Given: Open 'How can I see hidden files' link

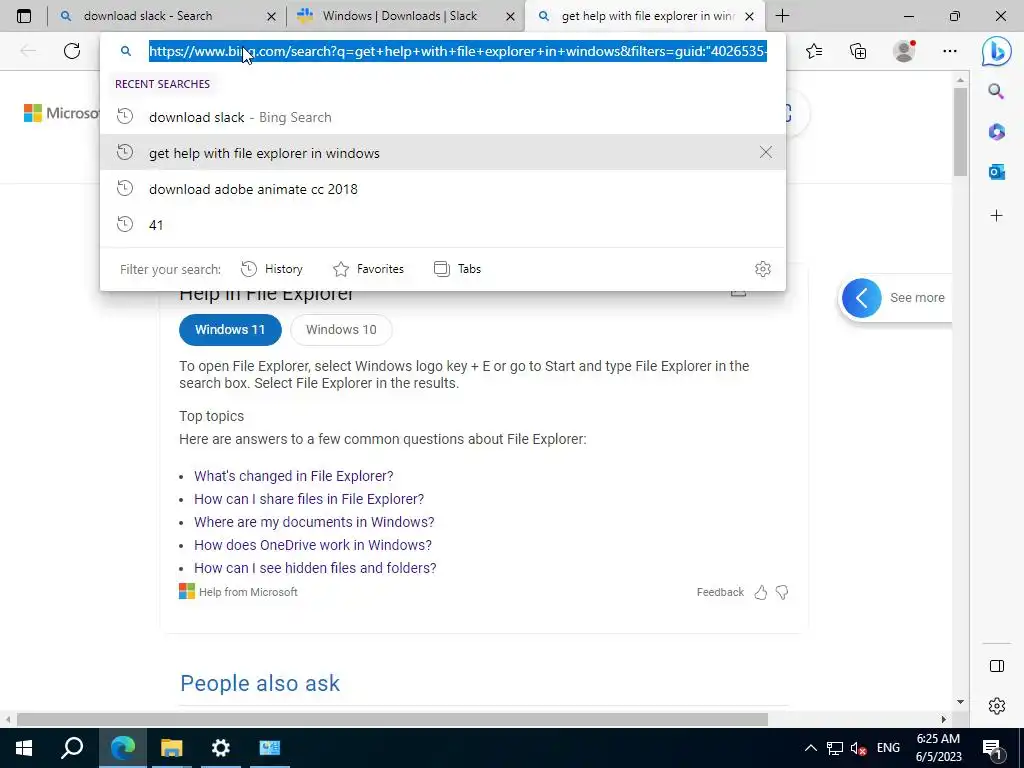Looking at the screenshot, I should coord(315,568).
